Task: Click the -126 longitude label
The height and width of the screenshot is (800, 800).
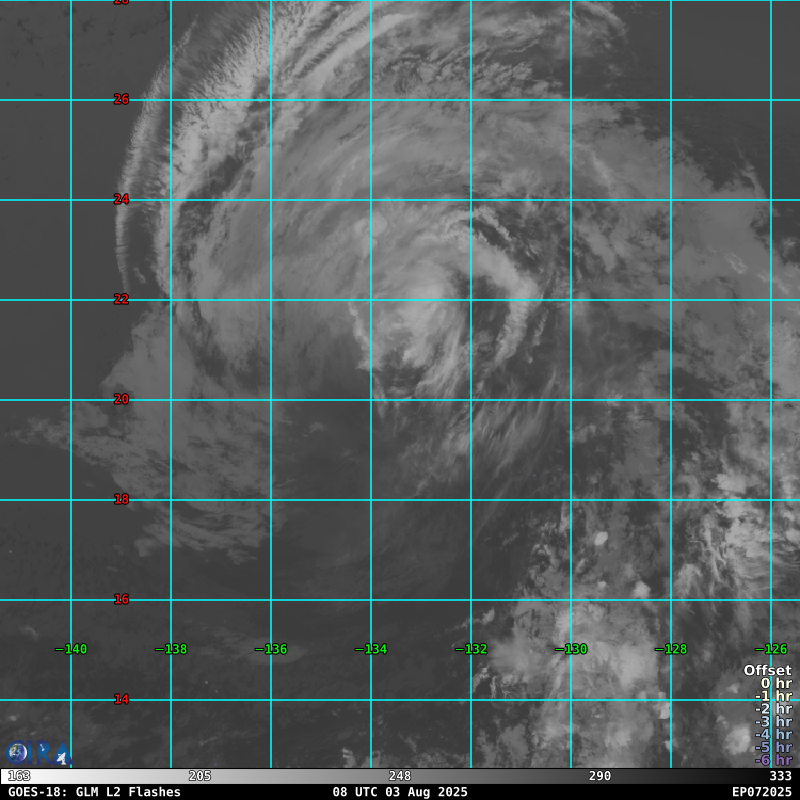Action: pos(771,649)
